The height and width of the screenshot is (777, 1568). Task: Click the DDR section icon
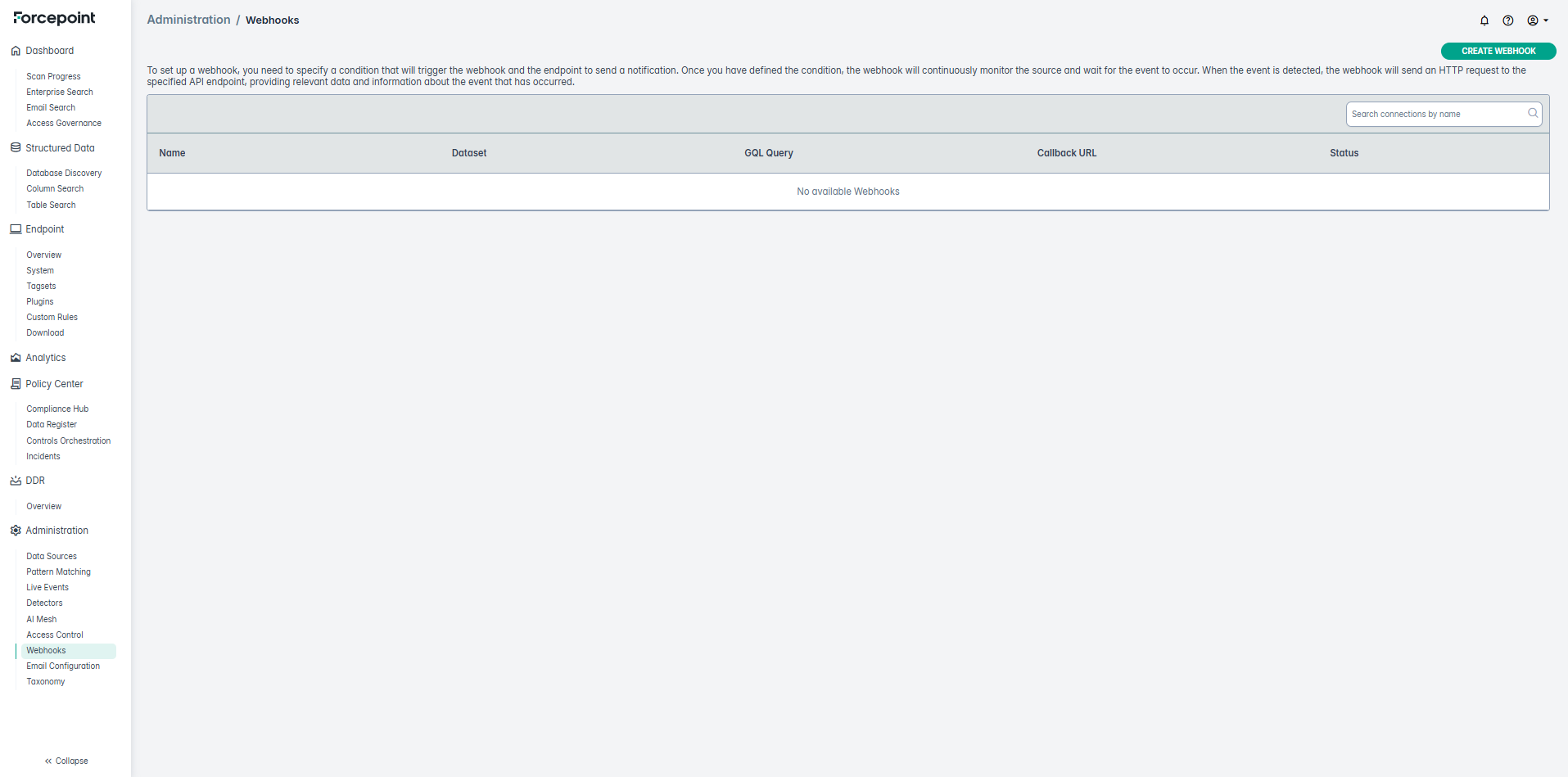(x=16, y=481)
